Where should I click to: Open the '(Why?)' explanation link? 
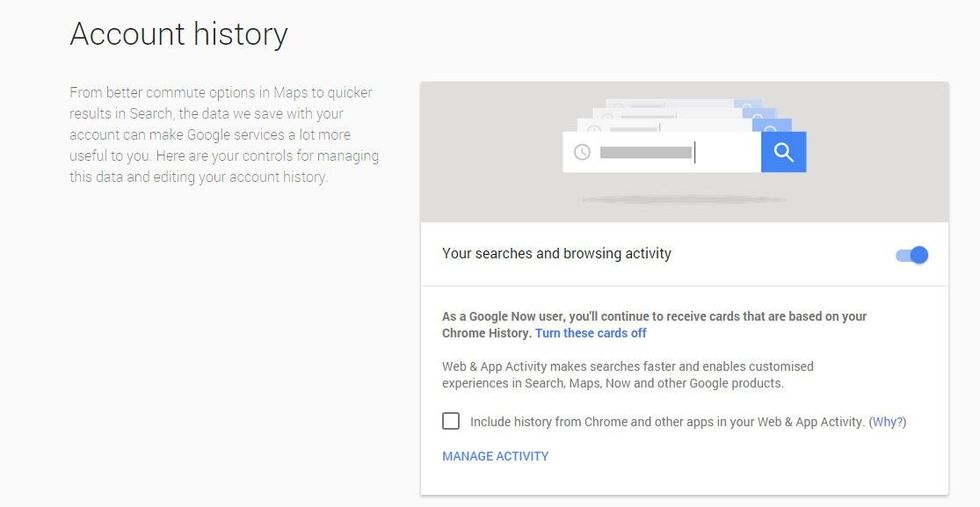[x=888, y=422]
